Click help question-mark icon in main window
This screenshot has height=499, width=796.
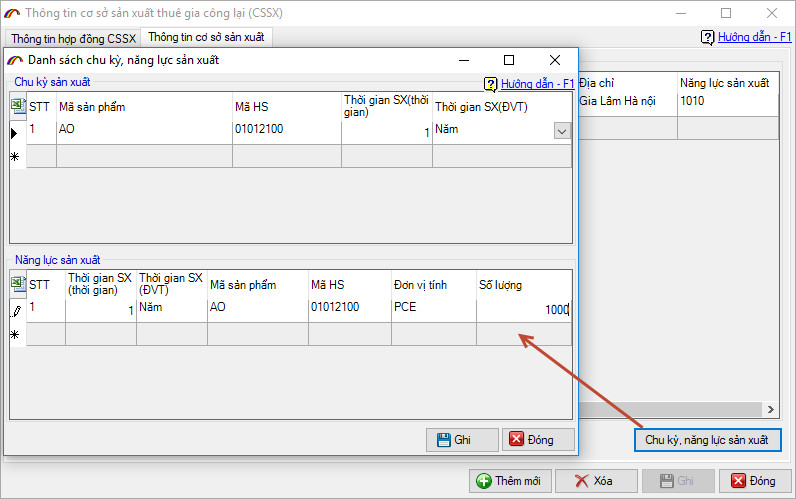pyautogui.click(x=708, y=38)
